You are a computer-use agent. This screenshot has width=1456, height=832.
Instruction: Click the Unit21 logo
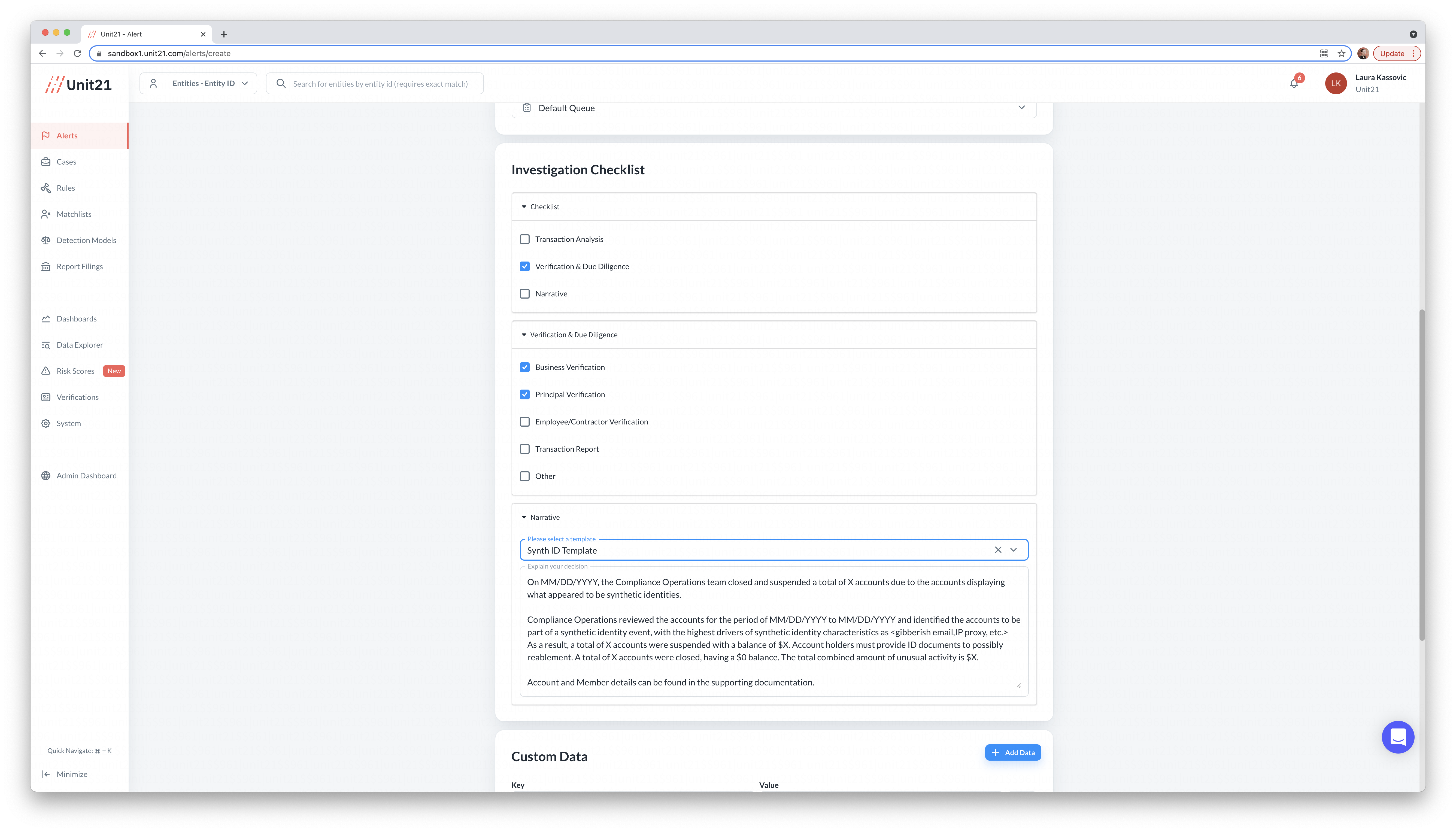[x=78, y=84]
